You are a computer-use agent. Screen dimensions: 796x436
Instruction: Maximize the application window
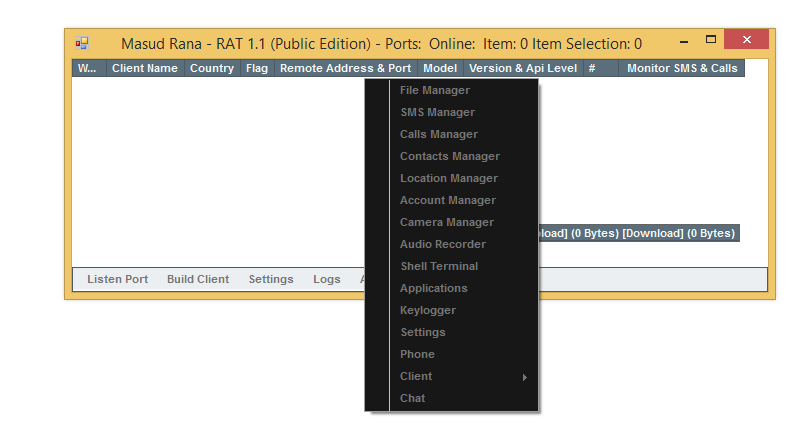coord(711,40)
